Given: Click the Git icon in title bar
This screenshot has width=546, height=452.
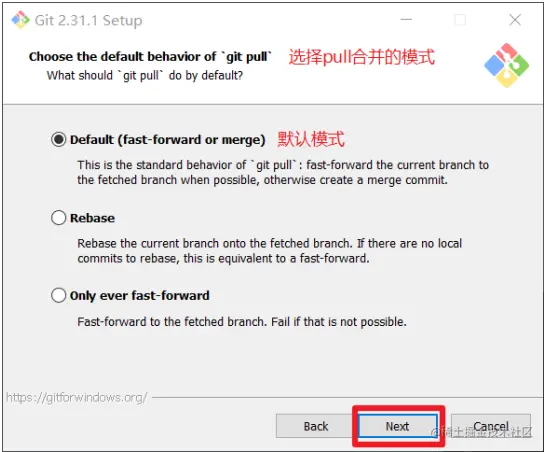Looking at the screenshot, I should 21,20.
